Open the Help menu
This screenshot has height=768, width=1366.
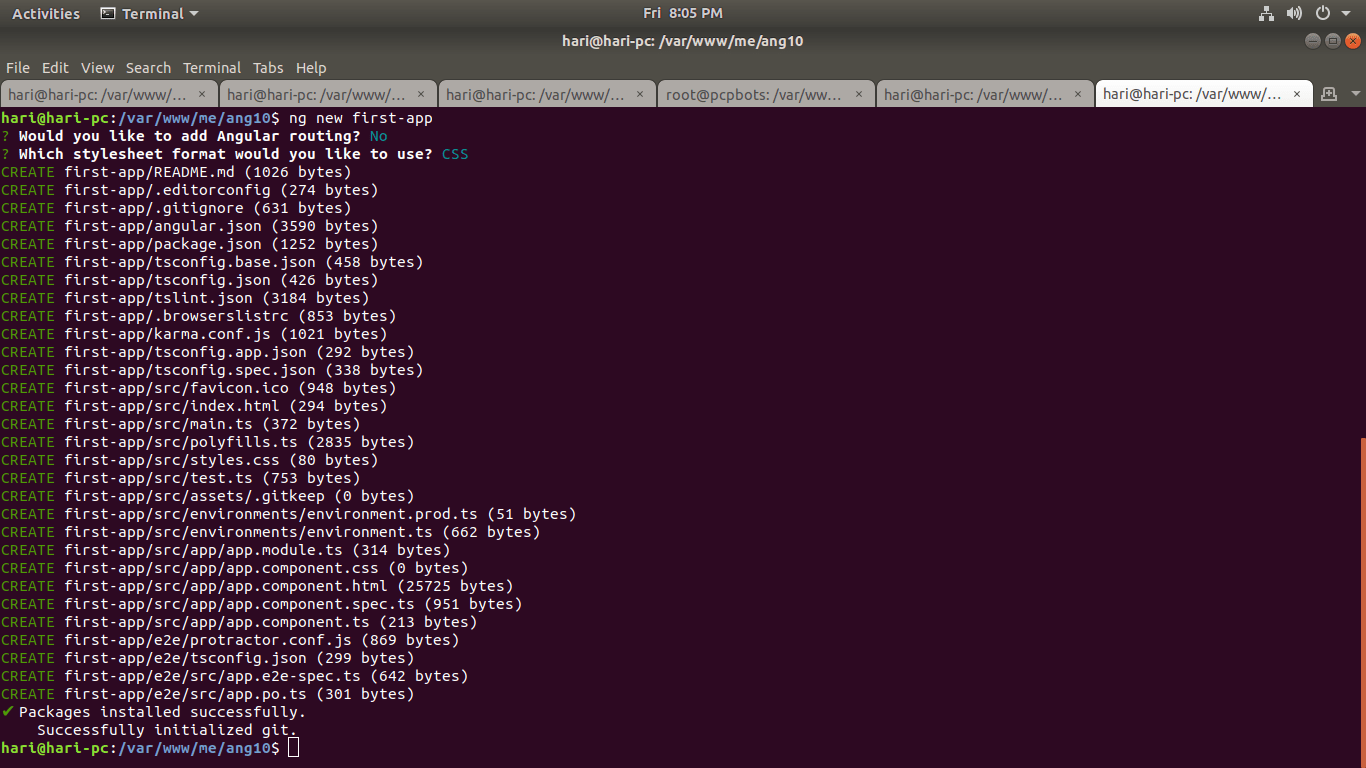point(311,68)
